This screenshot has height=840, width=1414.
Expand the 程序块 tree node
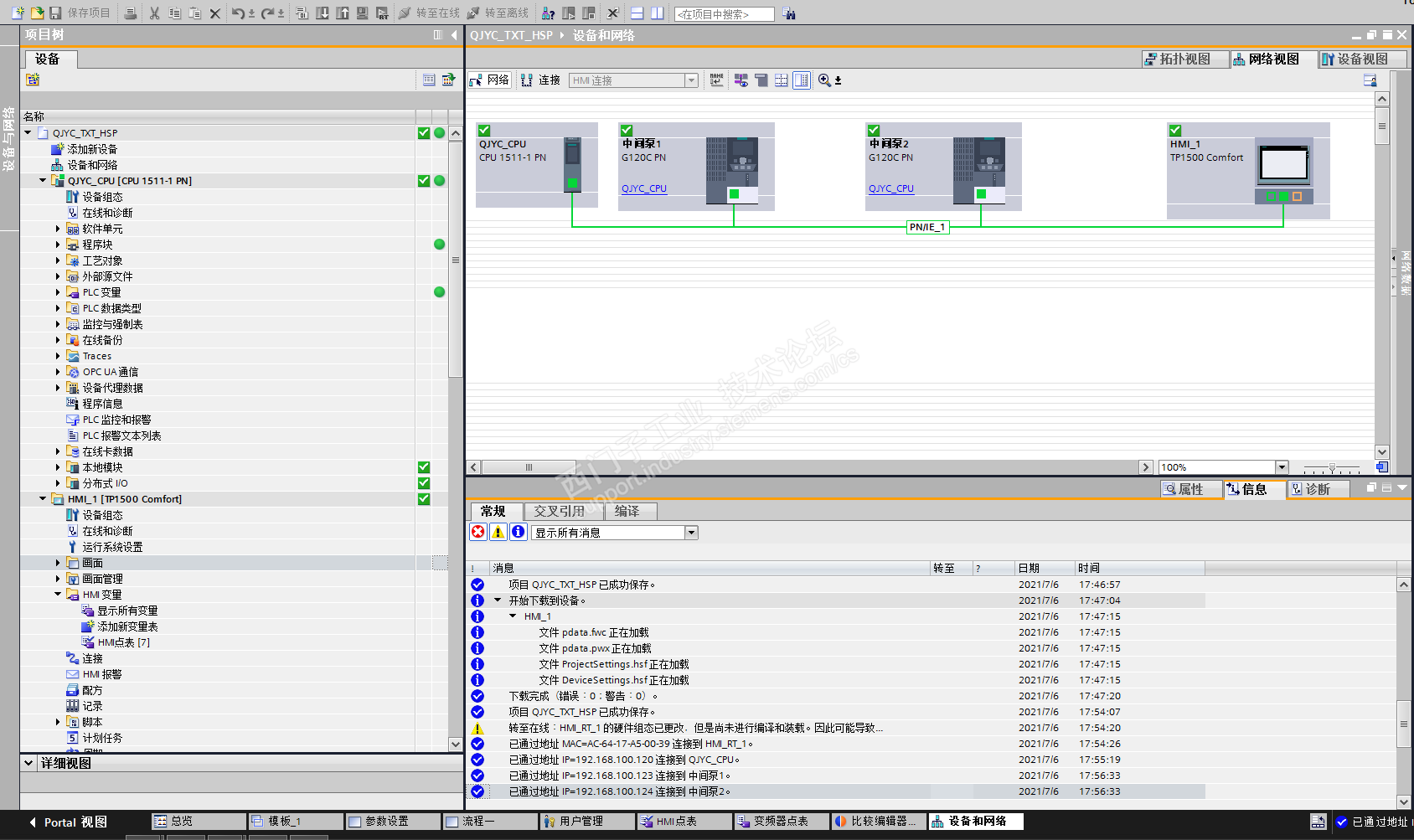pos(58,245)
